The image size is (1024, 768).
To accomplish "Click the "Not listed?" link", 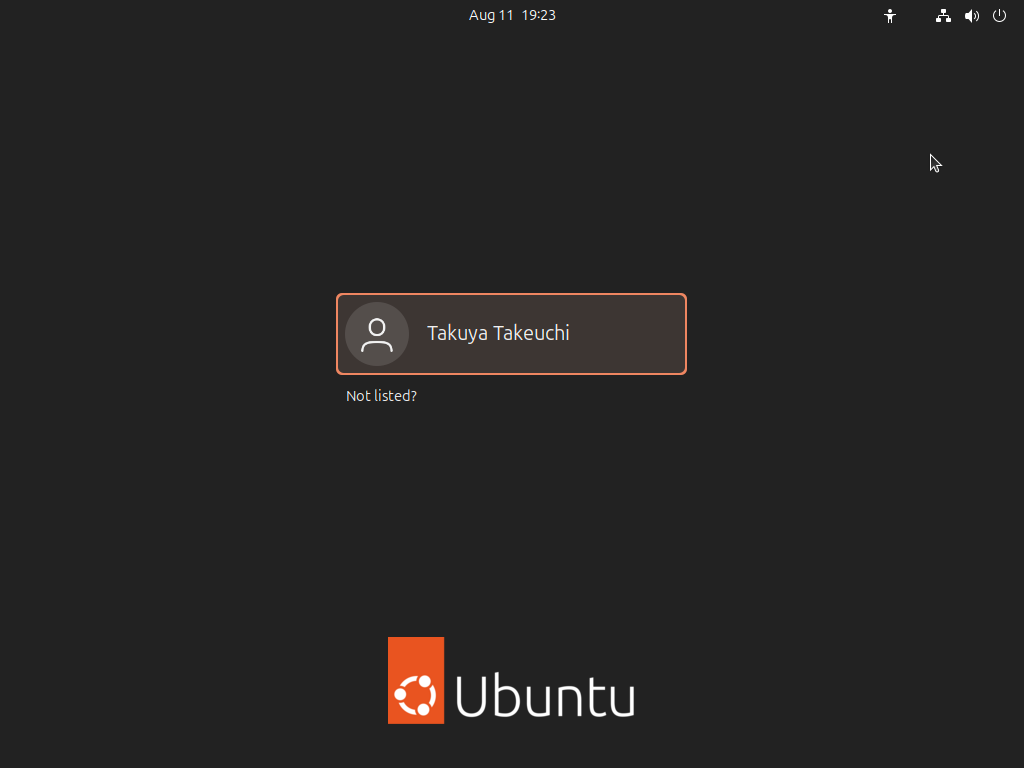I will 381,396.
